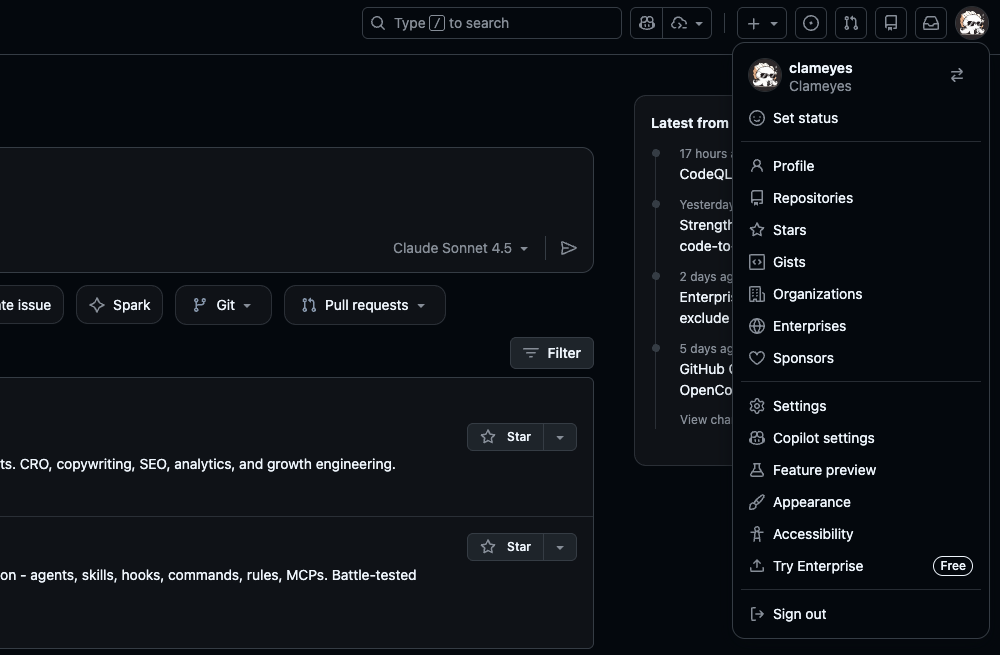Open the projects icon in the header
The image size is (1000, 655).
pos(890,22)
